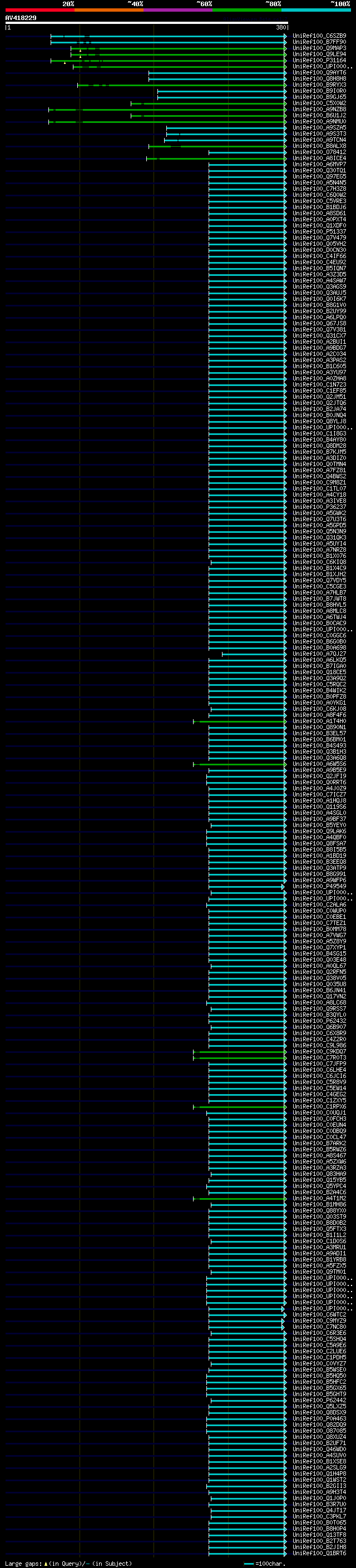Image resolution: width=356 pixels, height=1568 pixels.
Task: Click label UniRef100_A9TCN4
Action: pos(319,140)
